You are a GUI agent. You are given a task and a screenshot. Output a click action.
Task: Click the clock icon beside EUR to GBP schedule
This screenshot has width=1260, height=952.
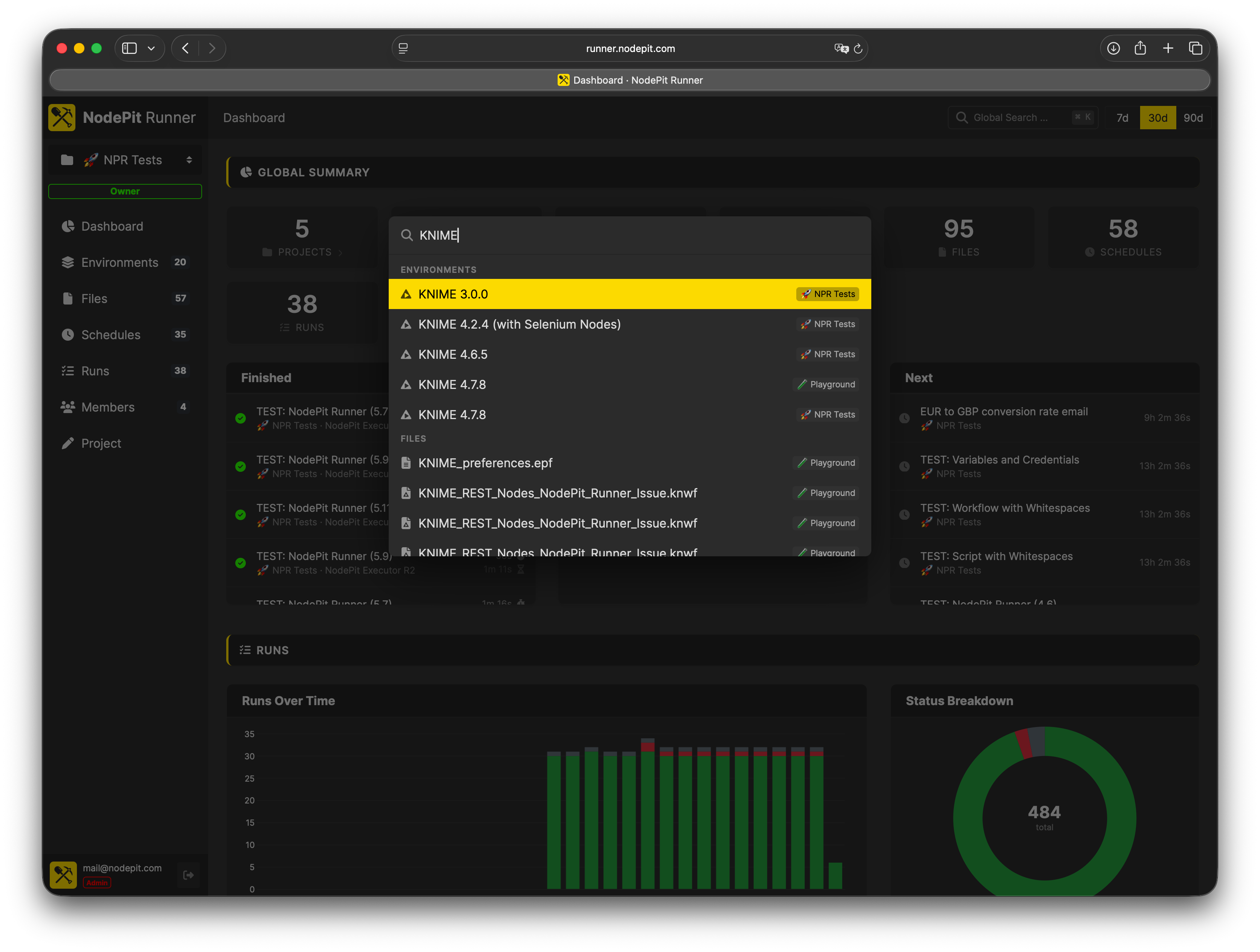click(x=904, y=418)
